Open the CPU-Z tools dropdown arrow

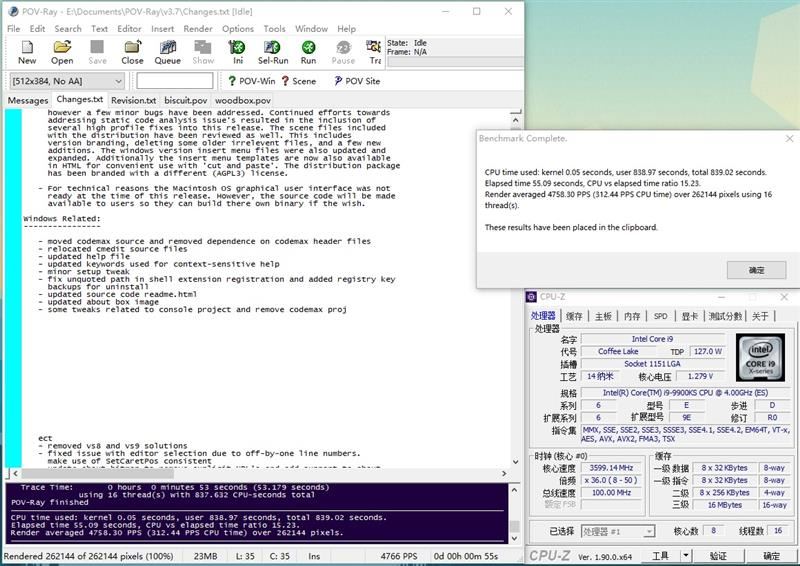[686, 555]
